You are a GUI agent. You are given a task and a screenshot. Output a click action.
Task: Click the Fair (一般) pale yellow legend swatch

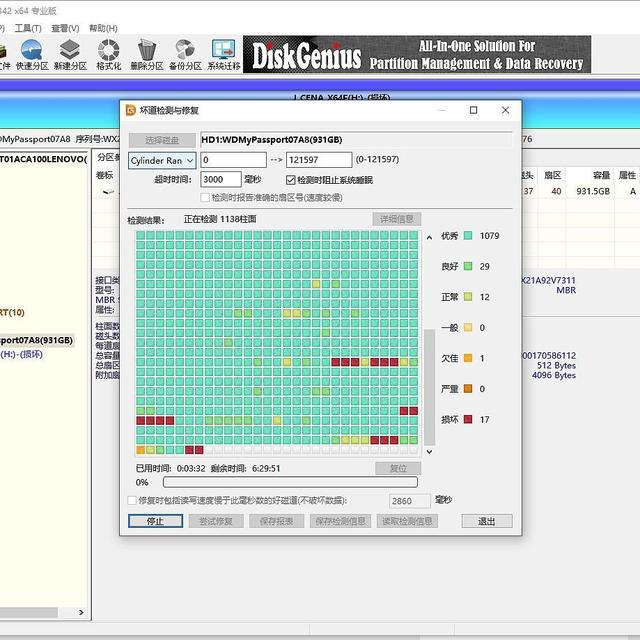(468, 327)
